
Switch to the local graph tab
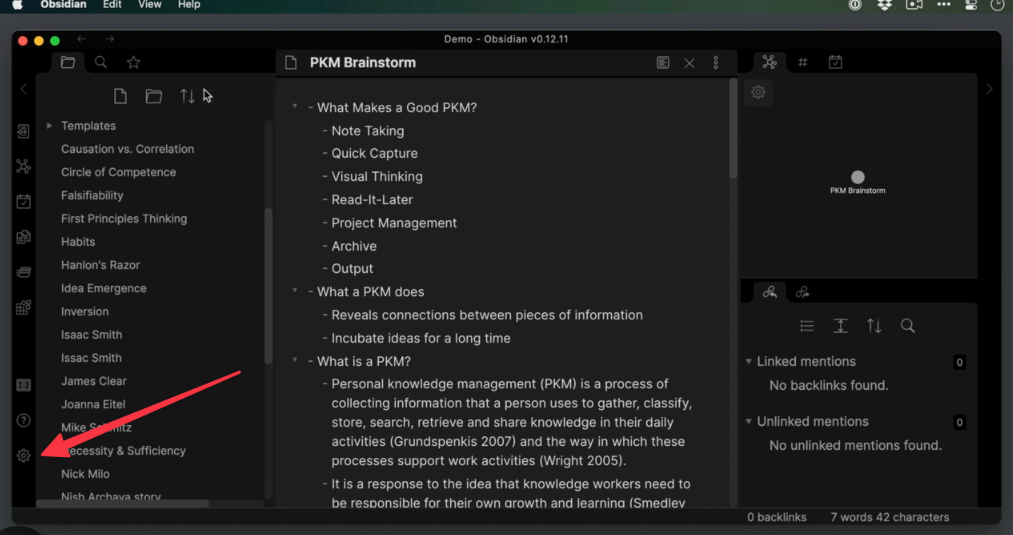pyautogui.click(x=769, y=62)
